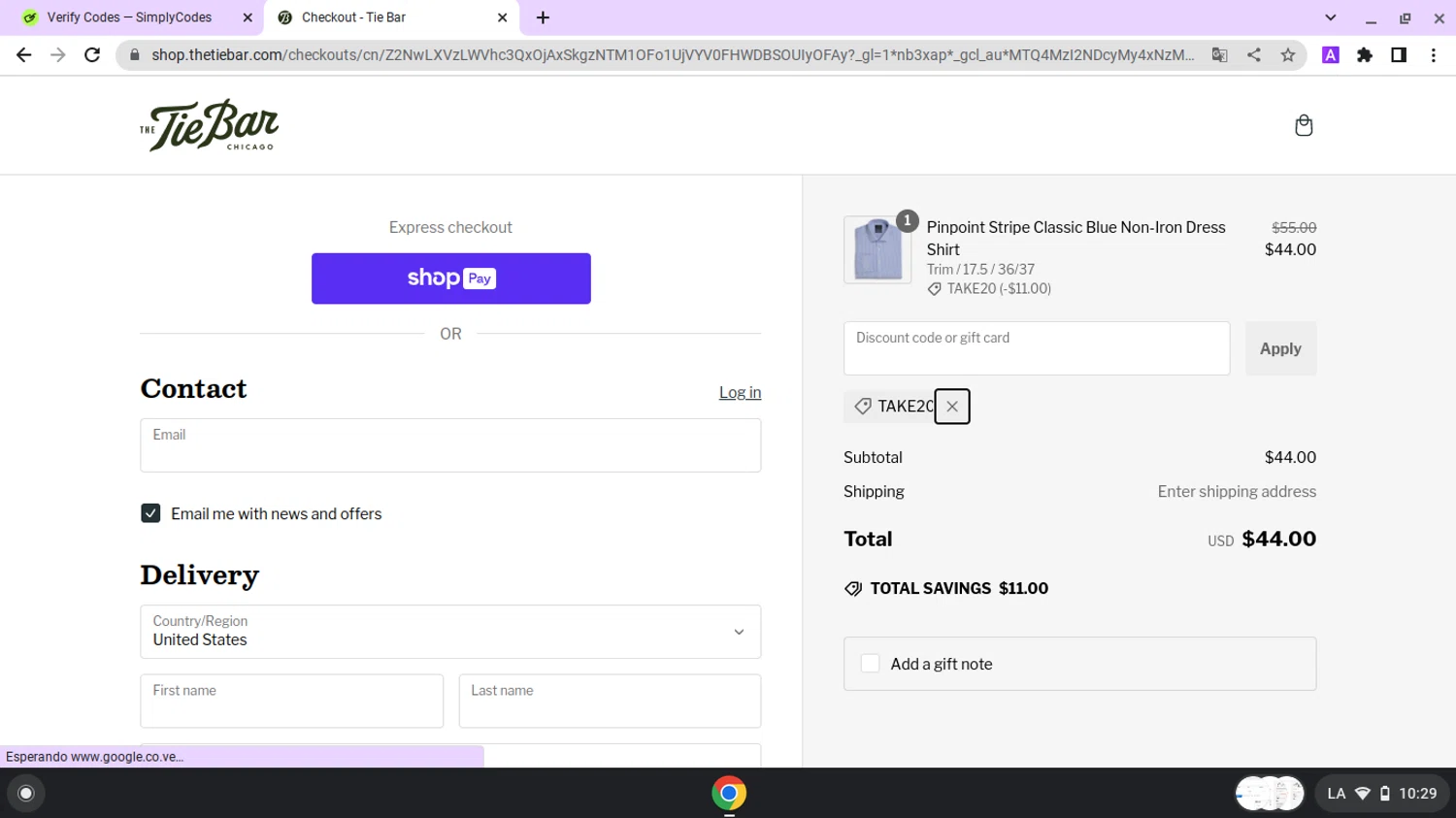Viewport: 1456px width, 818px height.
Task: Open the tab search dropdown arrow
Action: (x=1331, y=17)
